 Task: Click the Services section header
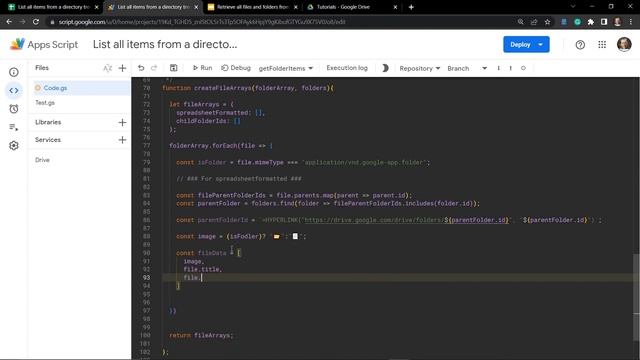pos(48,140)
